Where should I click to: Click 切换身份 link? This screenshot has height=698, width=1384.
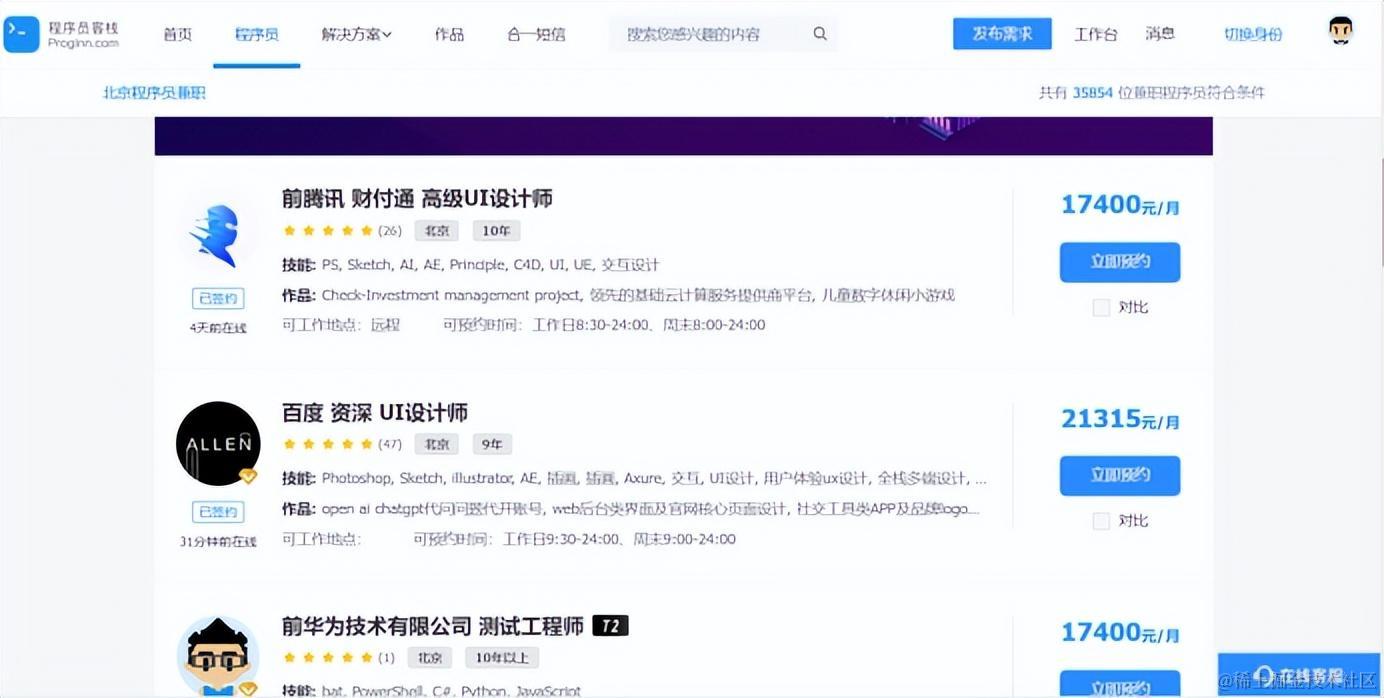tap(1253, 34)
